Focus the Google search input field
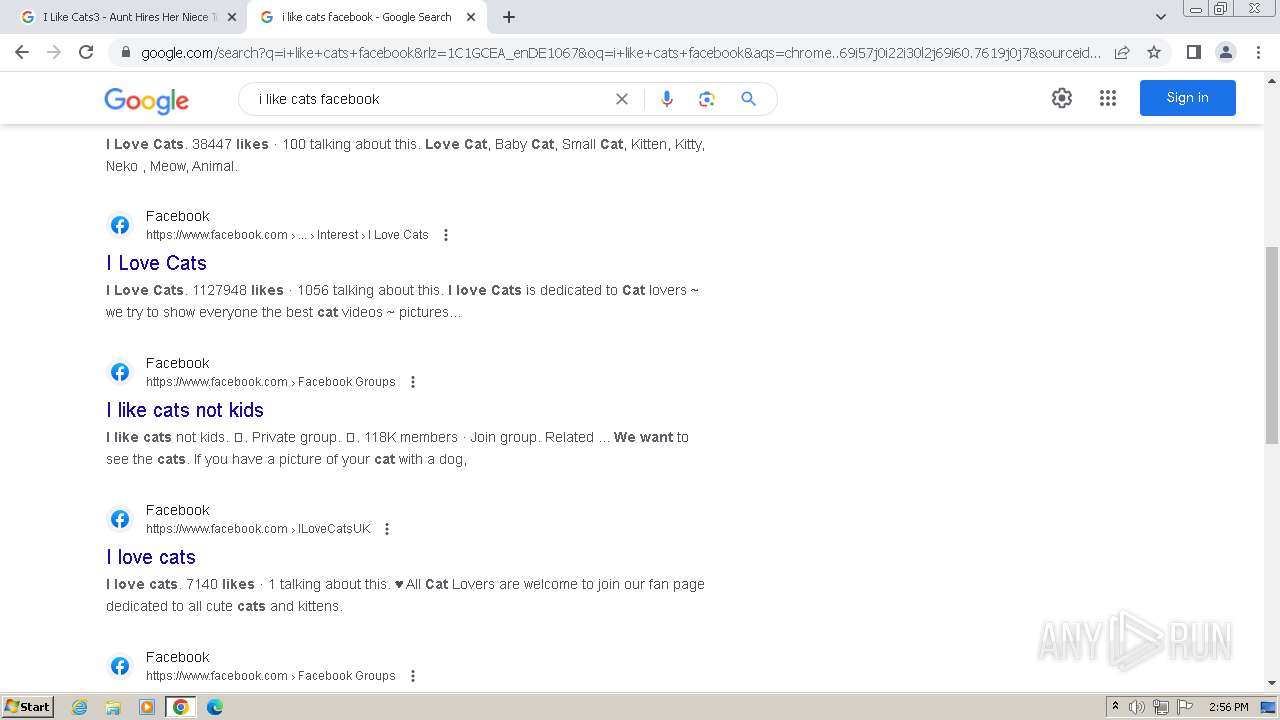 click(x=430, y=99)
